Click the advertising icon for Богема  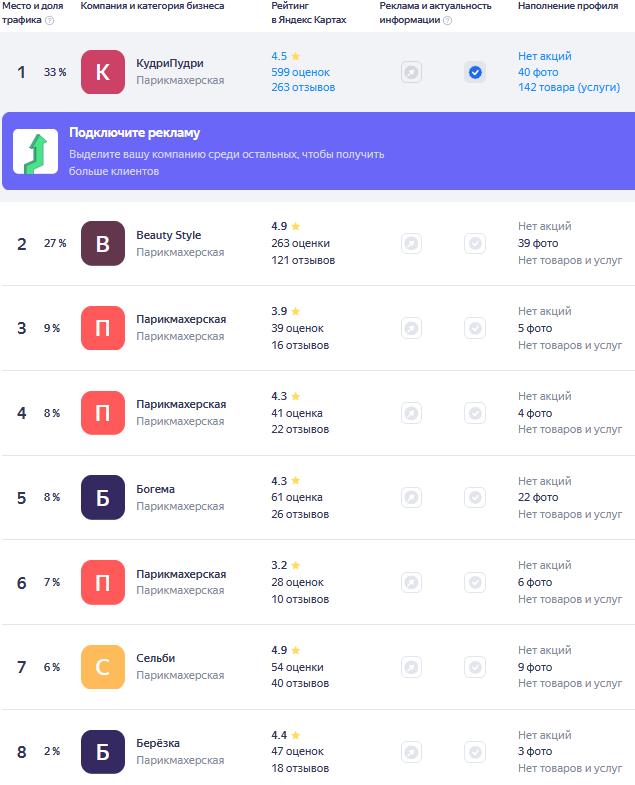[x=411, y=498]
